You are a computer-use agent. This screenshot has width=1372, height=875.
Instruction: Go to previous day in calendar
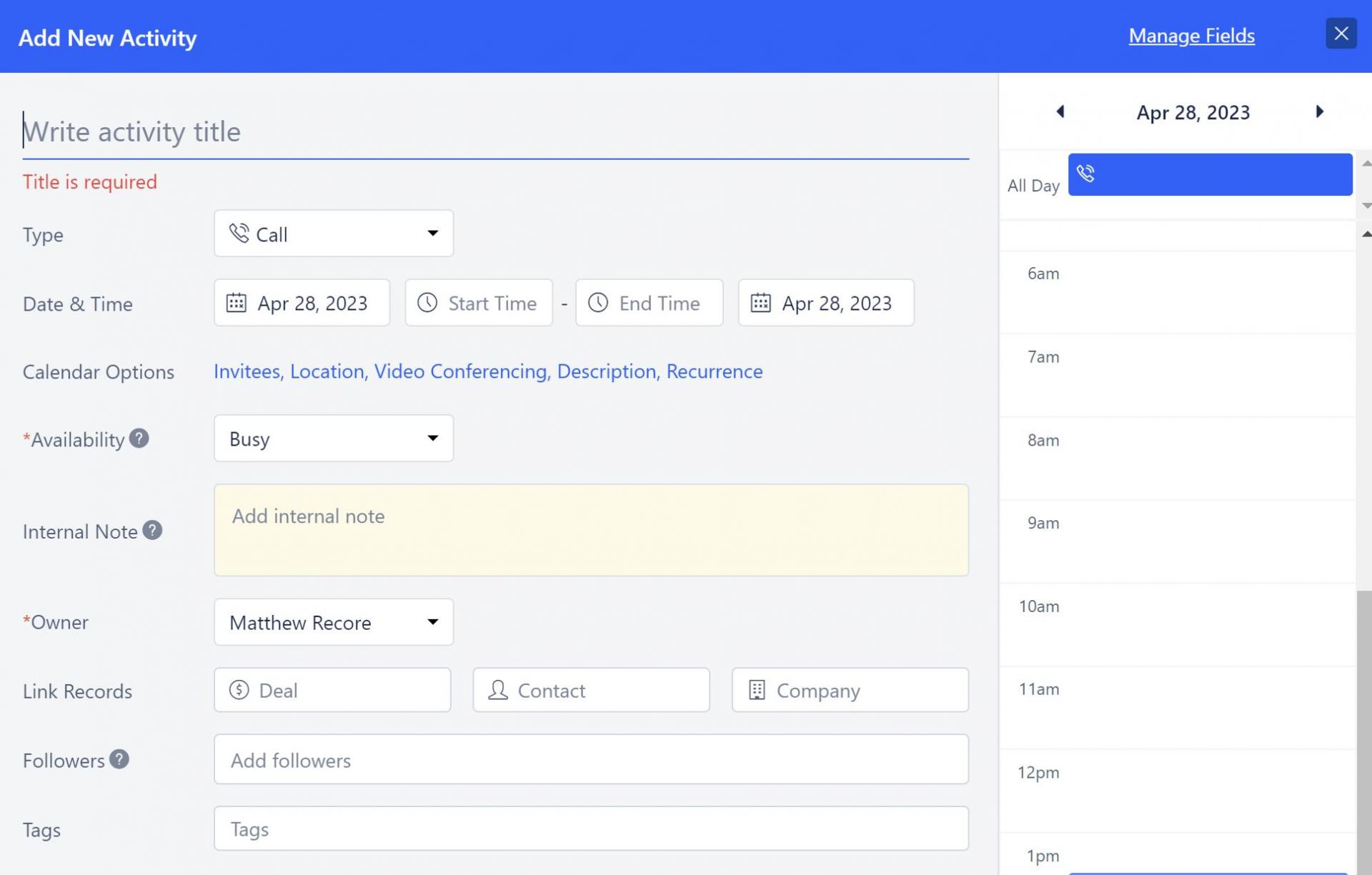[1060, 111]
